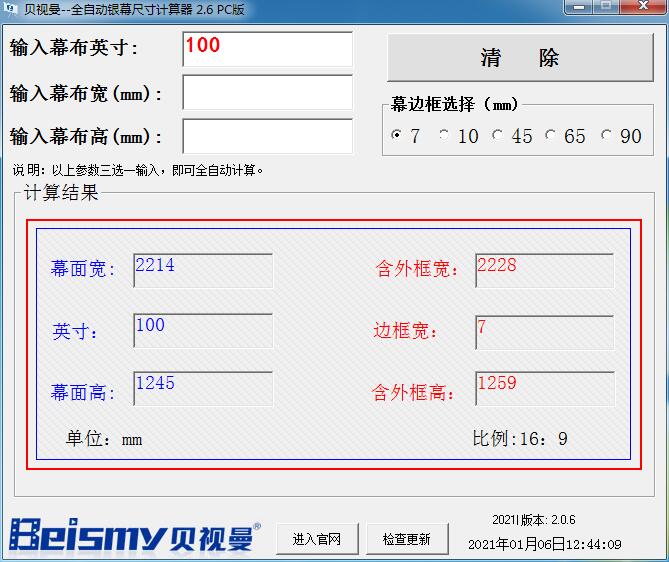Click the 比例:16: 9 ratio text

pyautogui.click(x=520, y=439)
